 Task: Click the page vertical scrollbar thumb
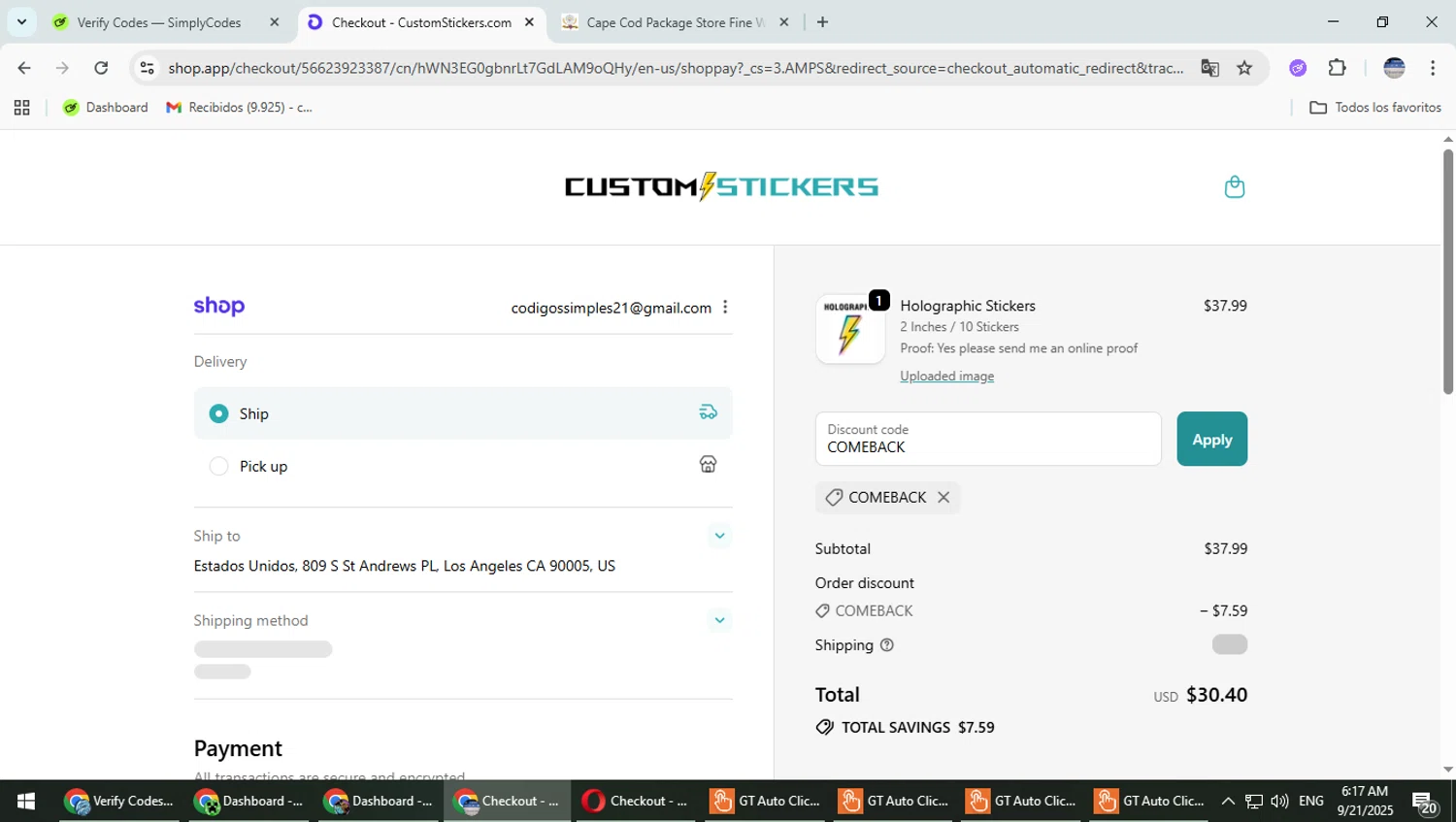tap(1447, 272)
